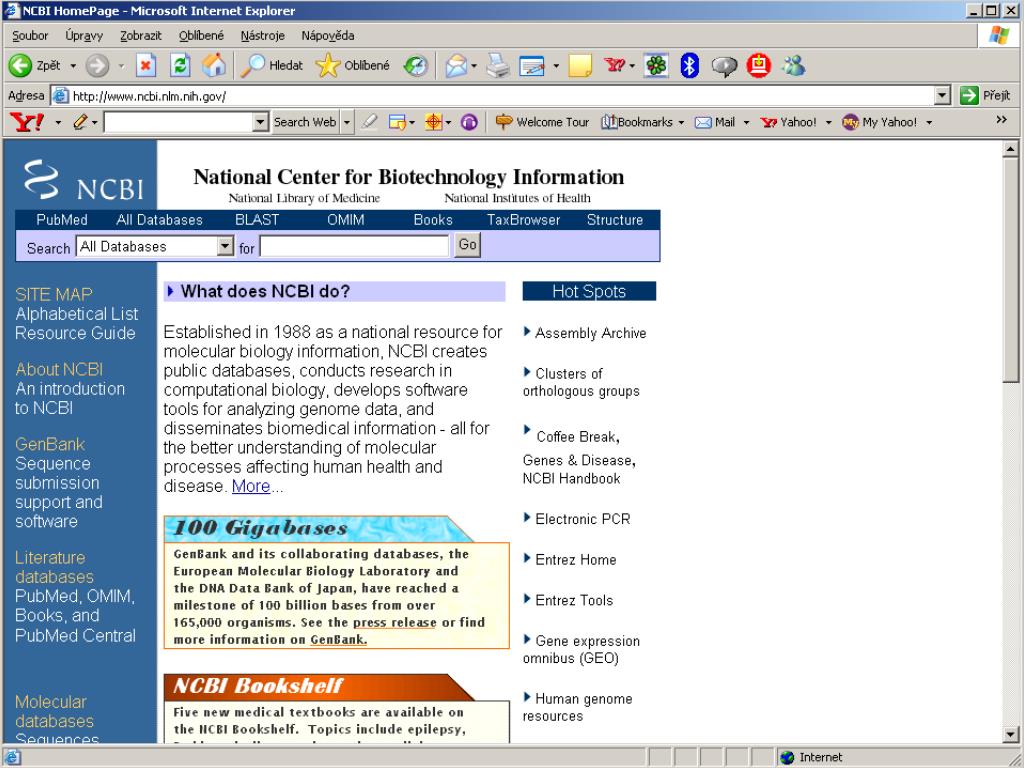This screenshot has height=768, width=1024.
Task: Click the vertical scrollbar thumb
Action: pyautogui.click(x=1010, y=271)
